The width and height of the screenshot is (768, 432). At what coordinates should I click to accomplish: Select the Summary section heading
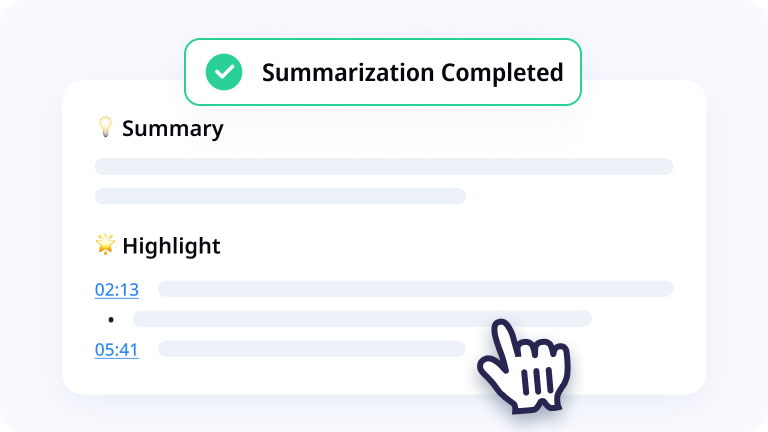[x=172, y=129]
